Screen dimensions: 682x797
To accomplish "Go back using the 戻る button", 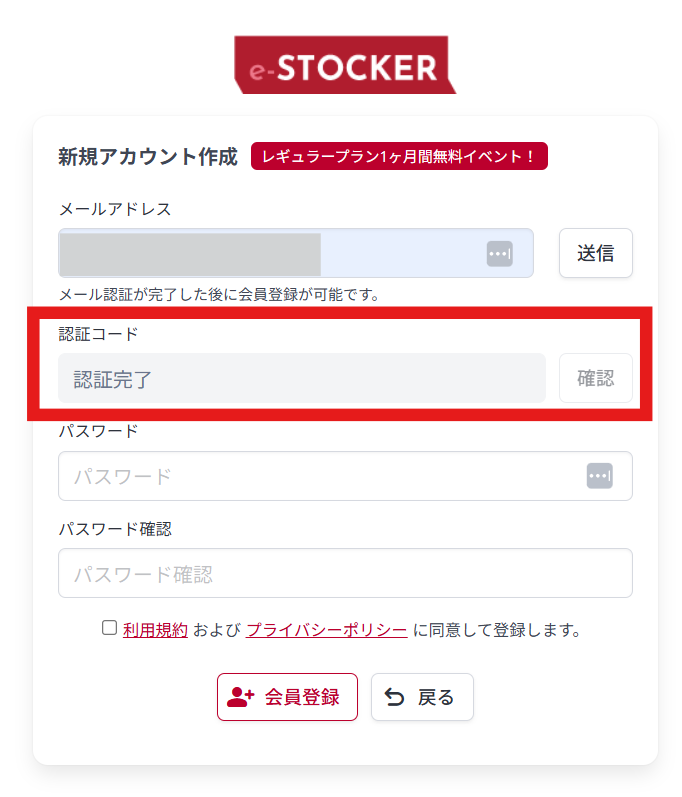I will 422,697.
